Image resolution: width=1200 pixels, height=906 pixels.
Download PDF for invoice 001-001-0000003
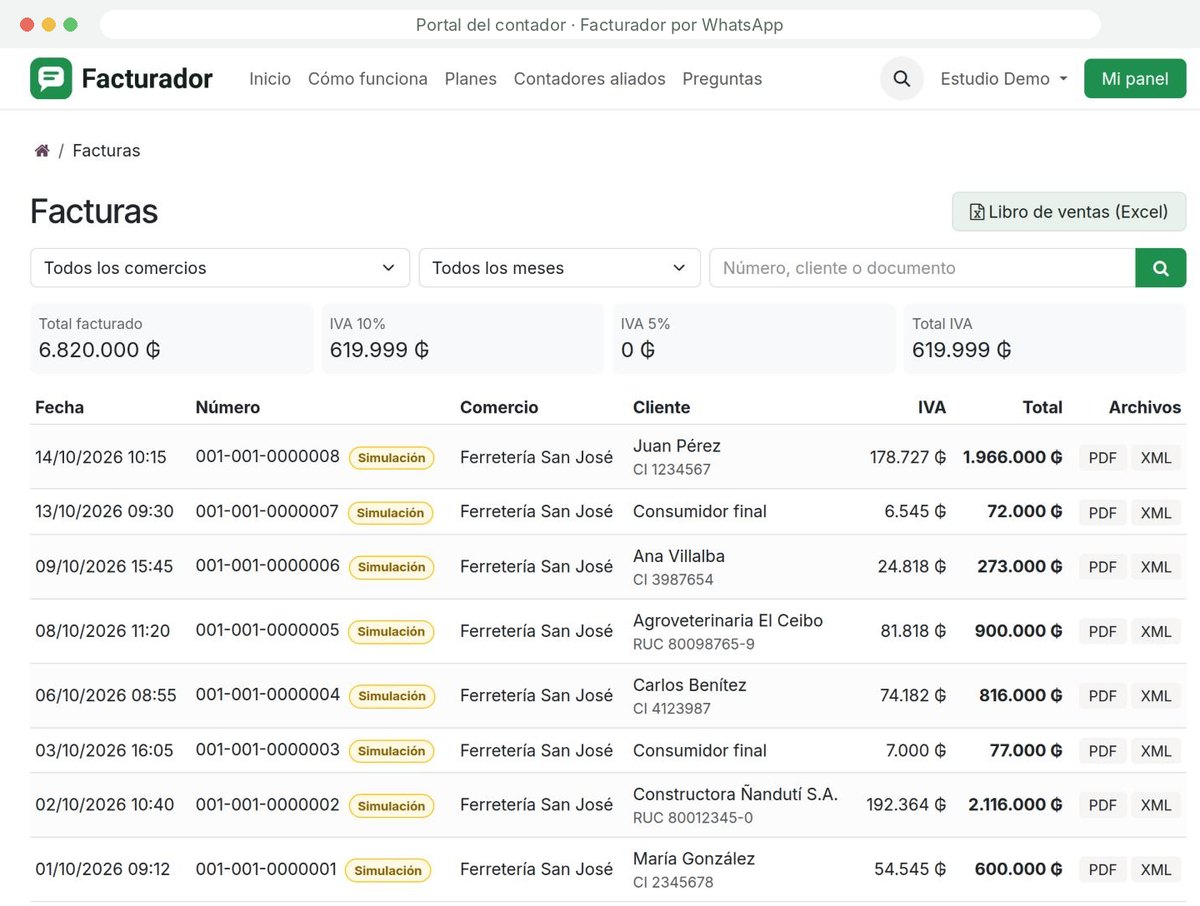tap(1102, 751)
